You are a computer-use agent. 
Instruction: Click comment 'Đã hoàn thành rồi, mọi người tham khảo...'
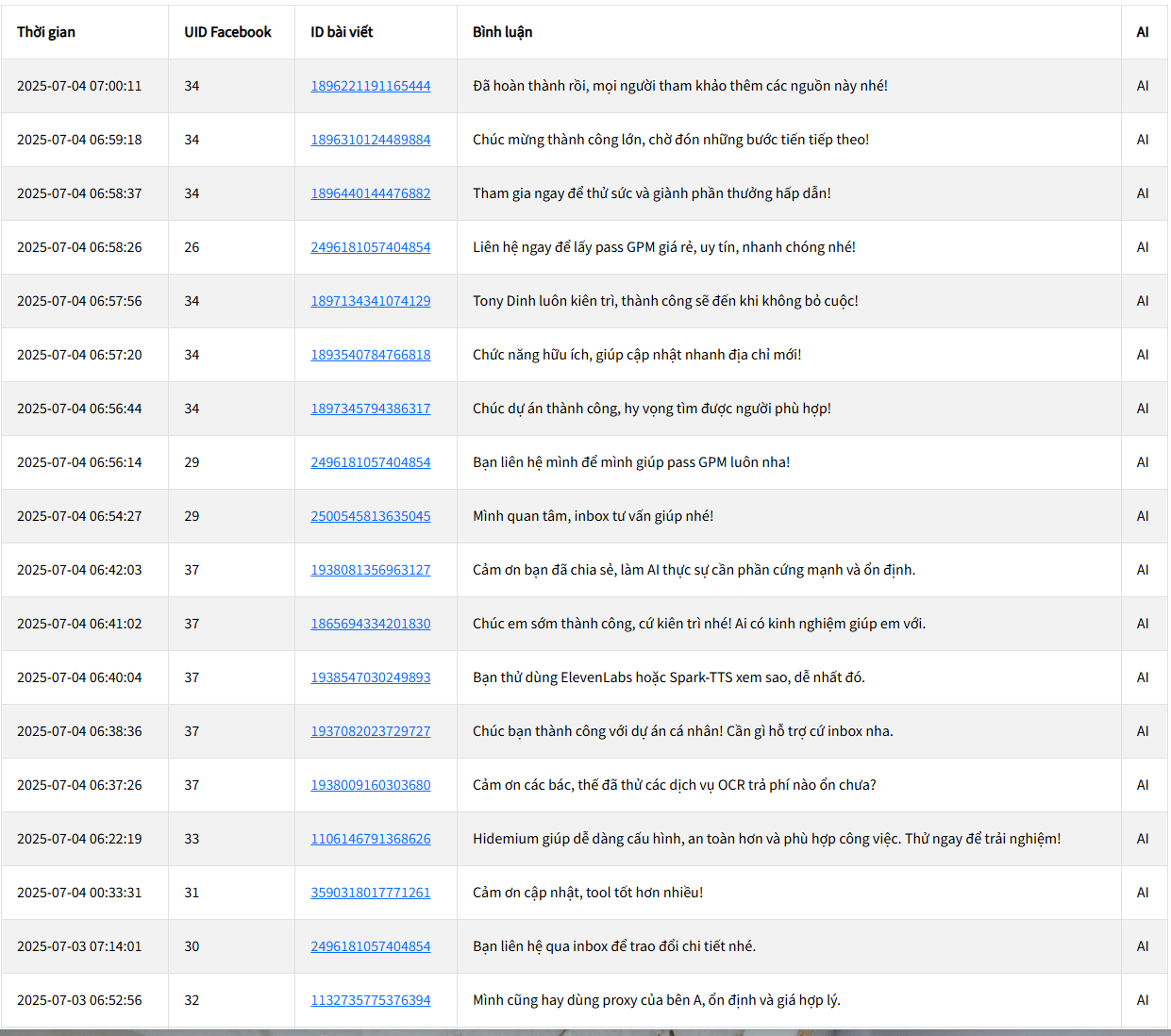(680, 86)
